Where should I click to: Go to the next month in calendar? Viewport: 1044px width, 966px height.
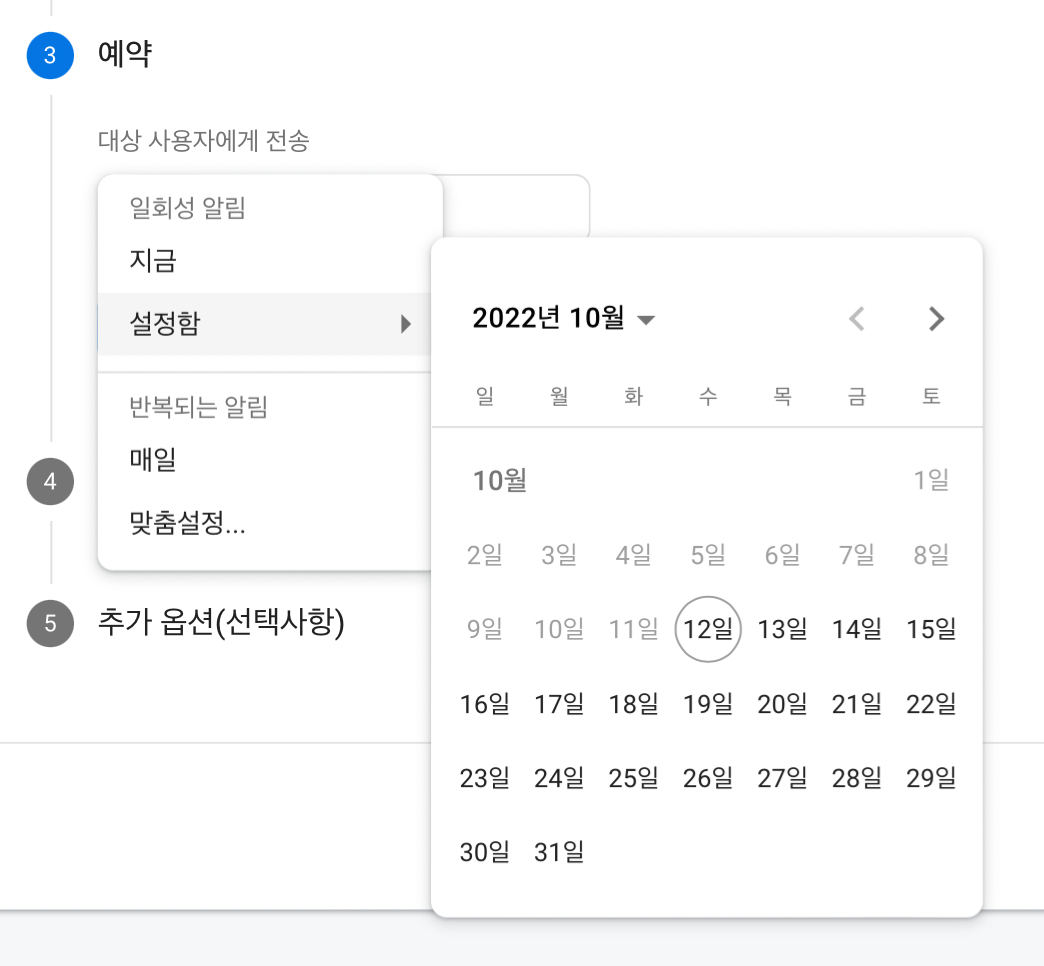pos(936,319)
